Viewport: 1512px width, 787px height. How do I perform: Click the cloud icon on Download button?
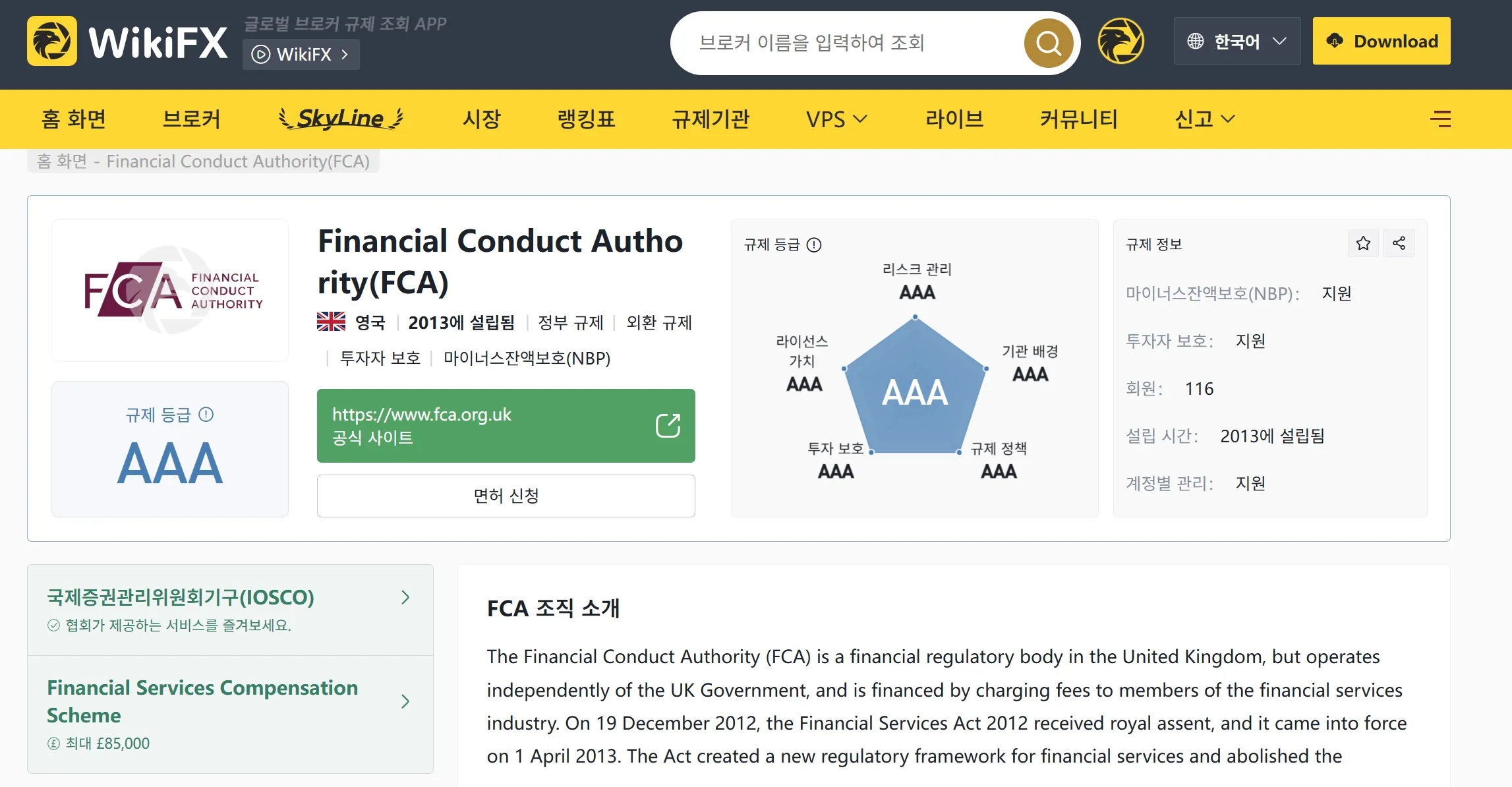(1335, 41)
